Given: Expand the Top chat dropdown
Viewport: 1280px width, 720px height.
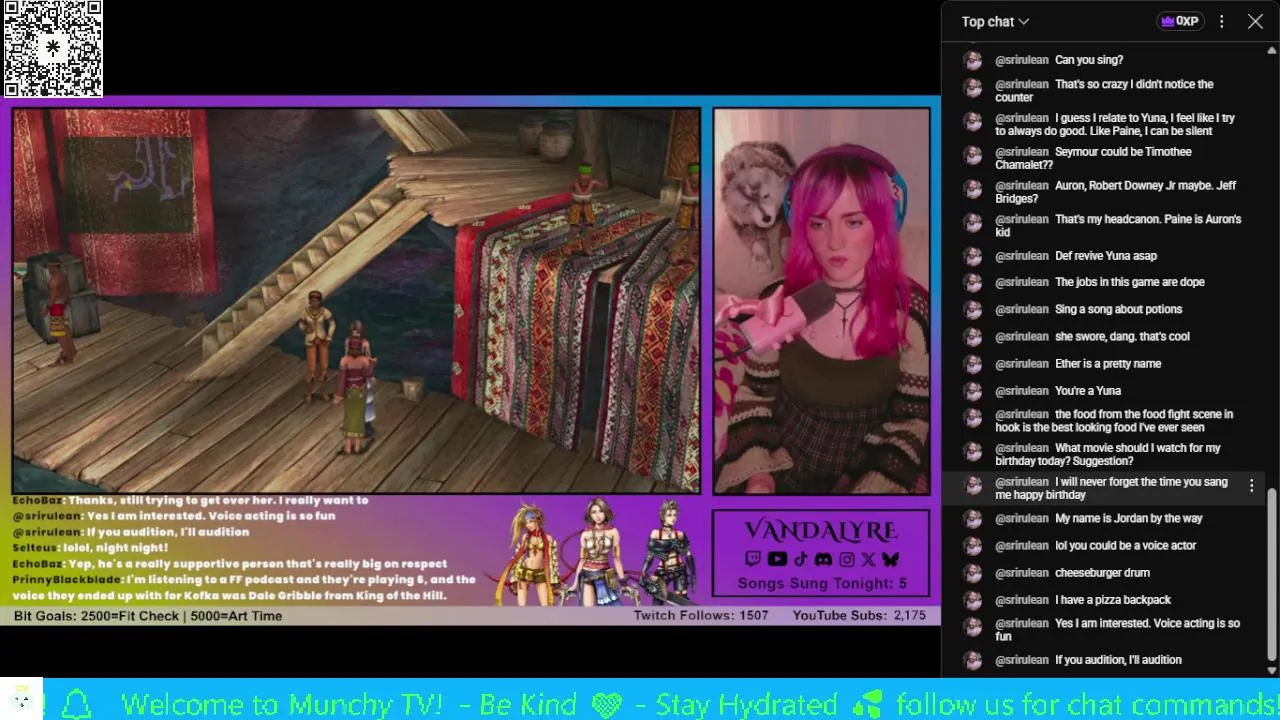Looking at the screenshot, I should [x=995, y=21].
